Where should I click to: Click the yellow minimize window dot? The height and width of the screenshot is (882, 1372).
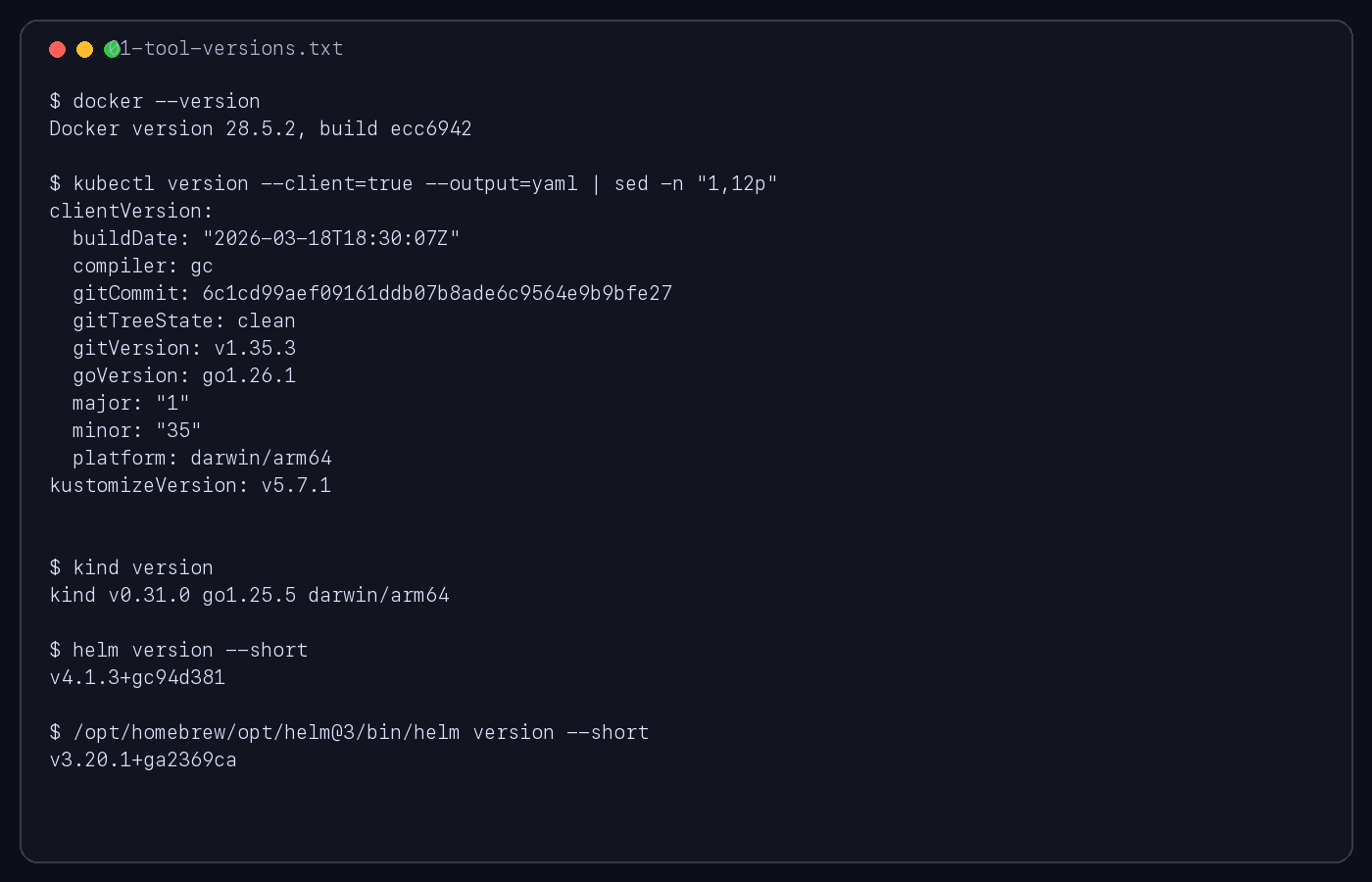click(x=84, y=49)
